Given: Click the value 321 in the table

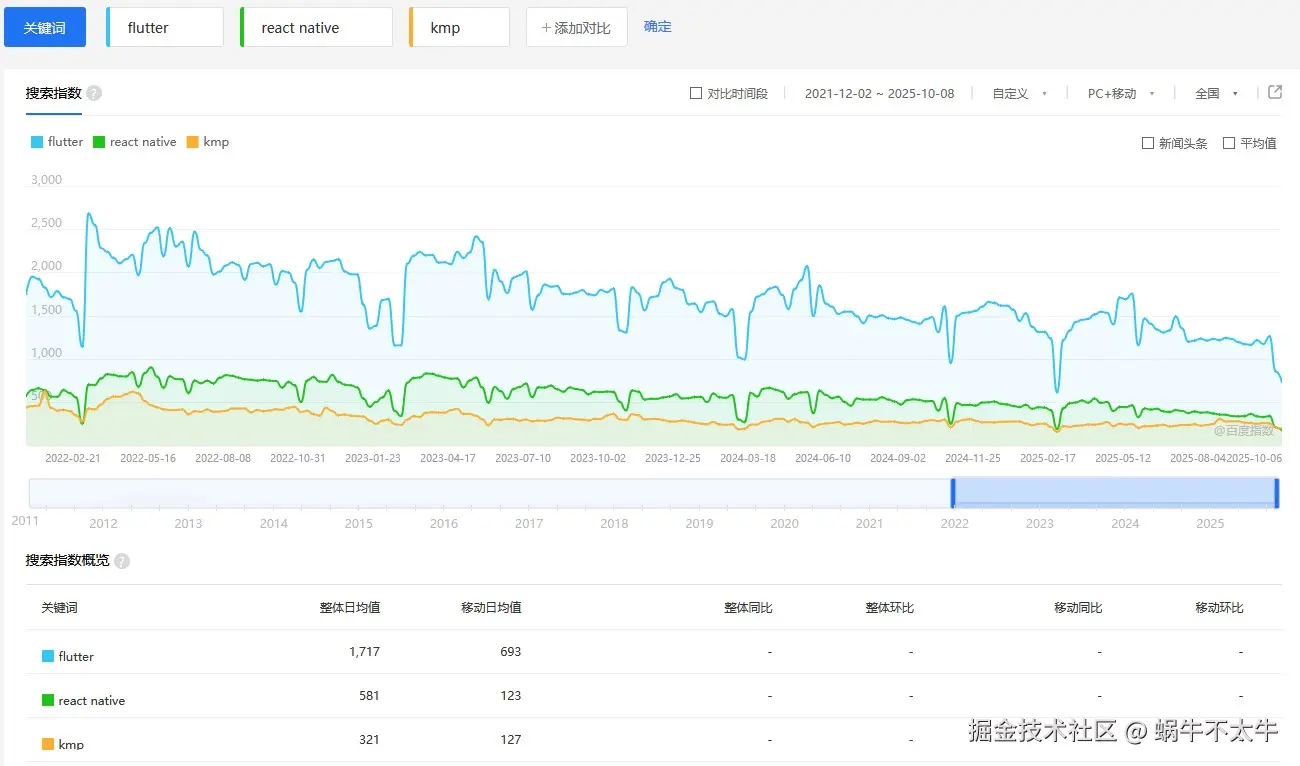Looking at the screenshot, I should pos(369,740).
